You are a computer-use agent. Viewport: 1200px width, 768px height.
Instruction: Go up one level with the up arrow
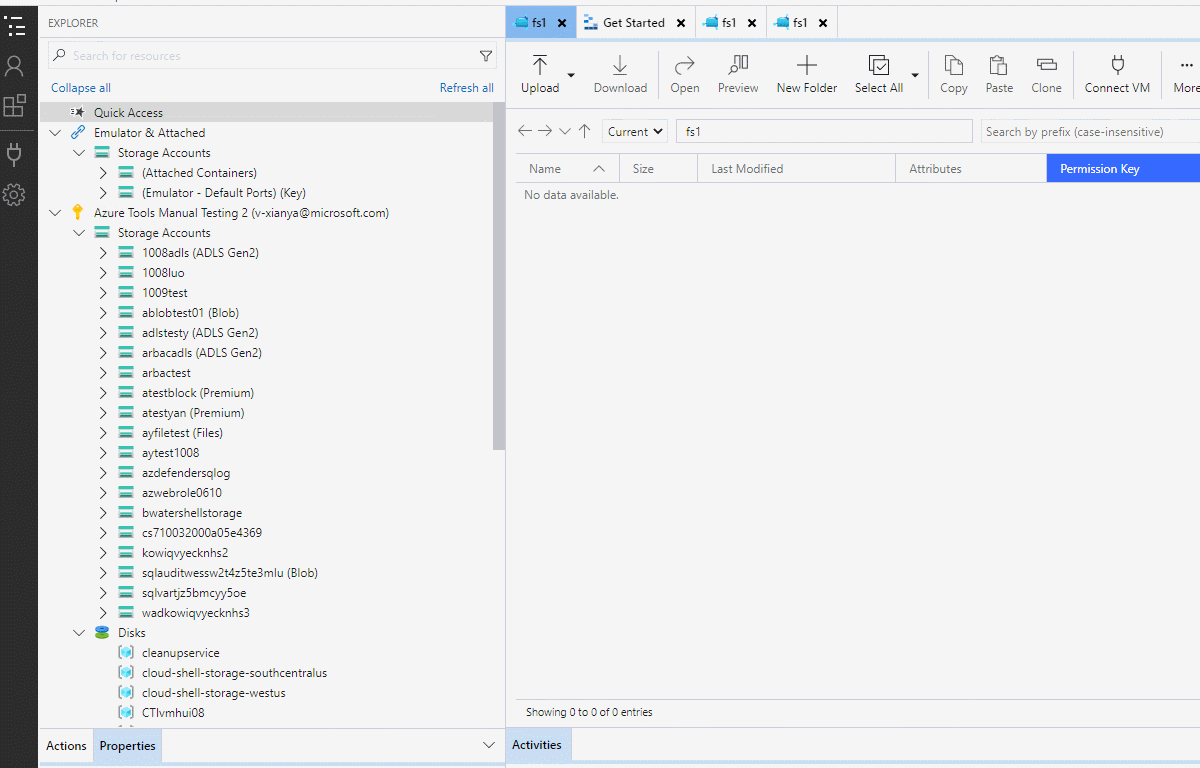tap(585, 131)
